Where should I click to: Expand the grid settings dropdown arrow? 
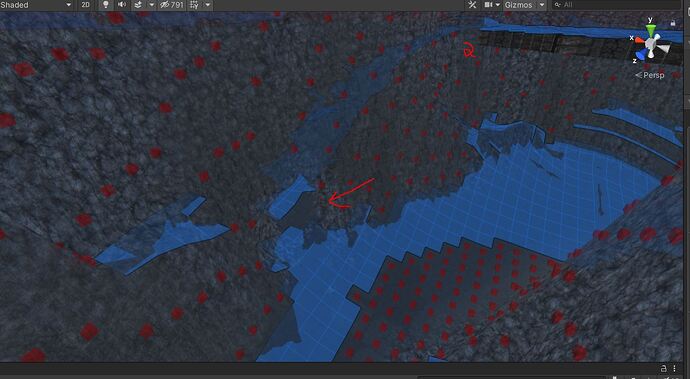point(207,5)
